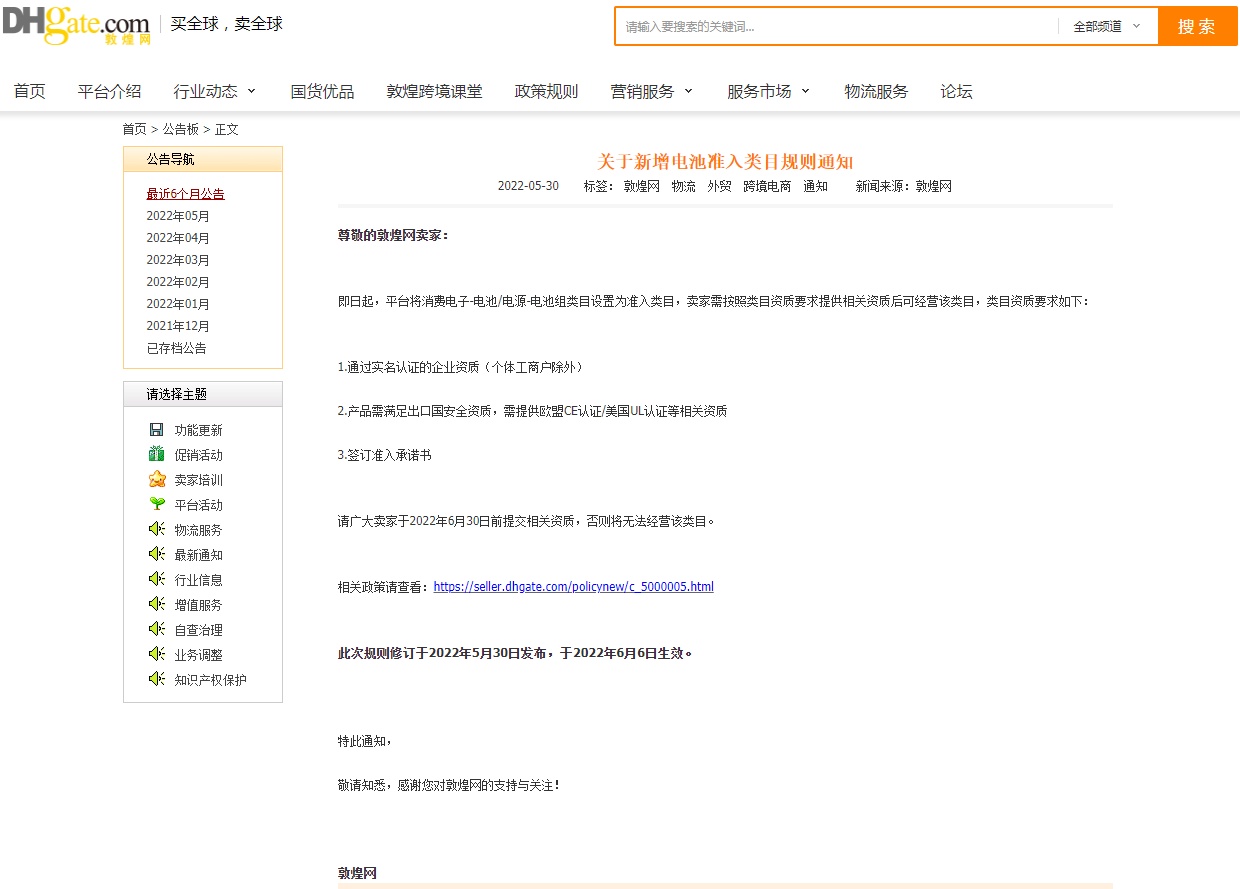Click the 敦煌网 tag under the title
Viewport: 1240px width, 889px height.
[642, 186]
